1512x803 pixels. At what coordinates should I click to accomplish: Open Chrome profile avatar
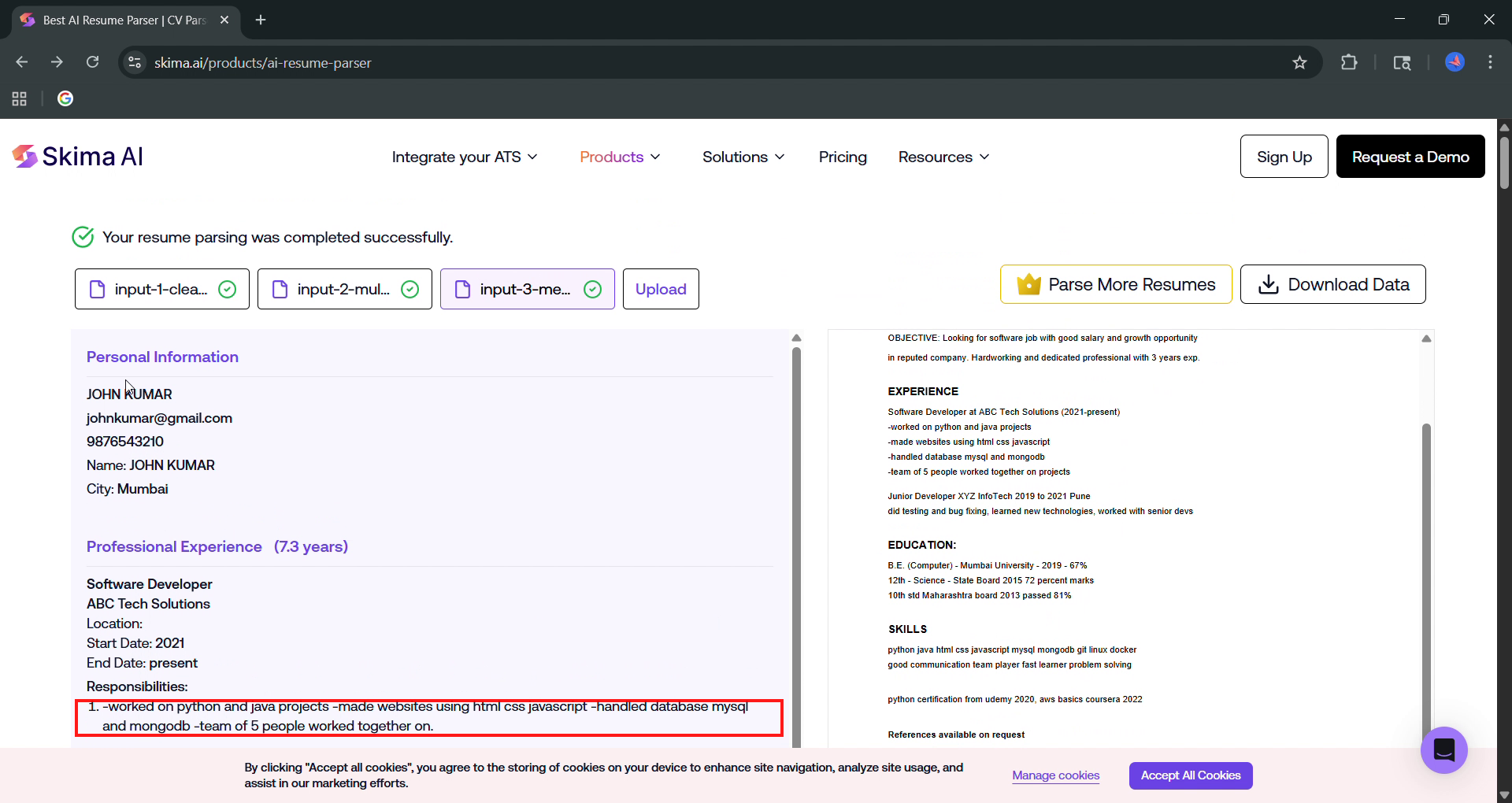(x=1455, y=62)
